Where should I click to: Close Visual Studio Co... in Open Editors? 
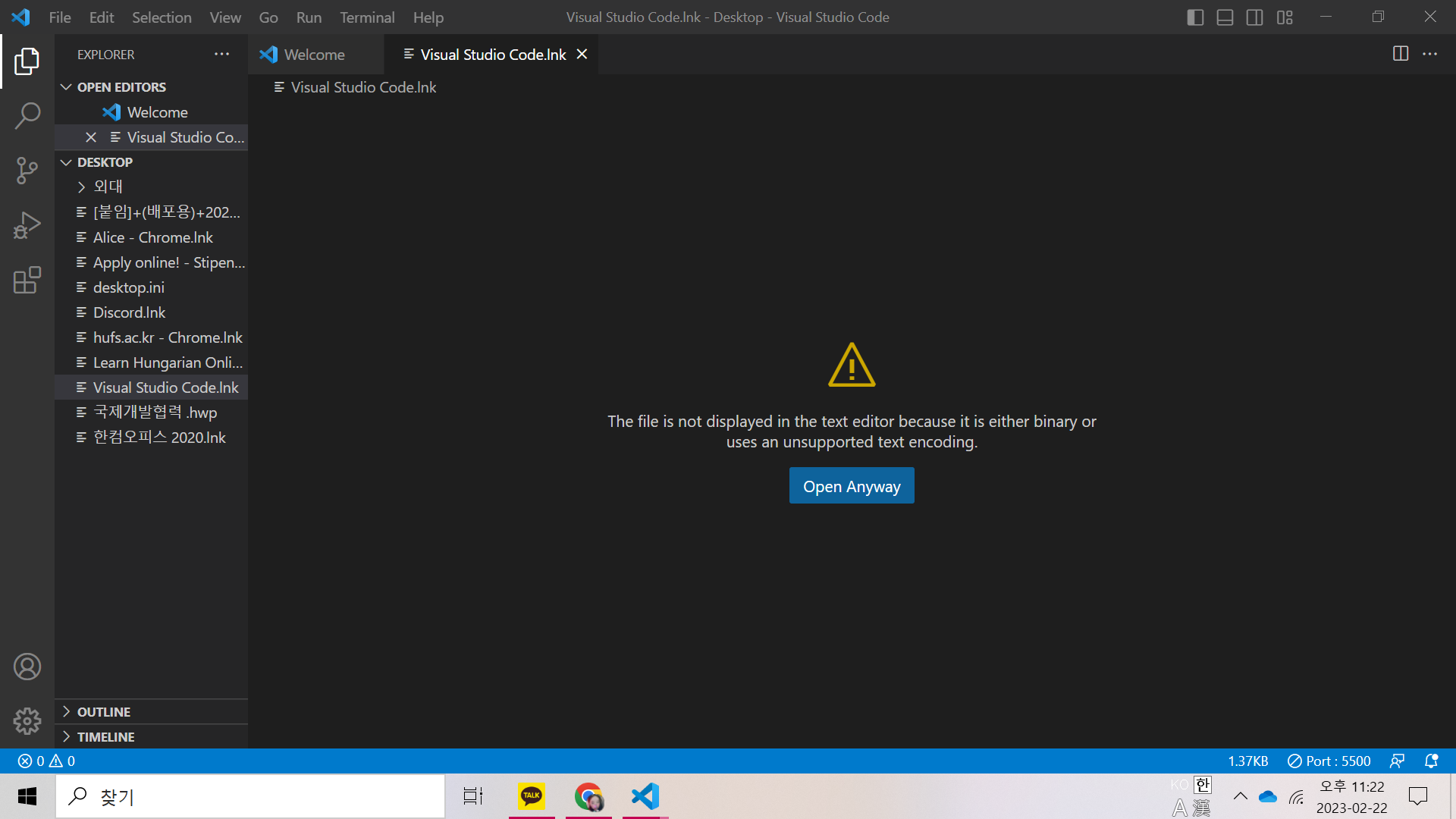click(91, 137)
